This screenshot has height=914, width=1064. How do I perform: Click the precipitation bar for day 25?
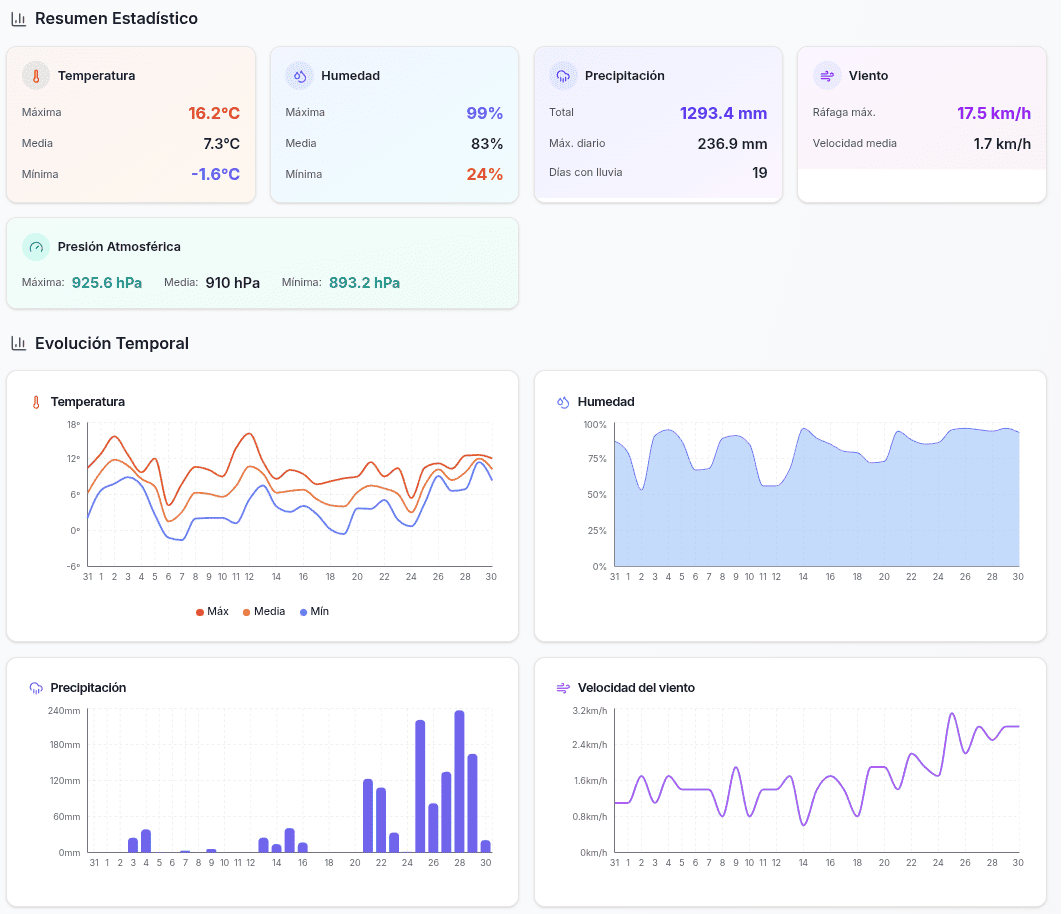coord(420,786)
